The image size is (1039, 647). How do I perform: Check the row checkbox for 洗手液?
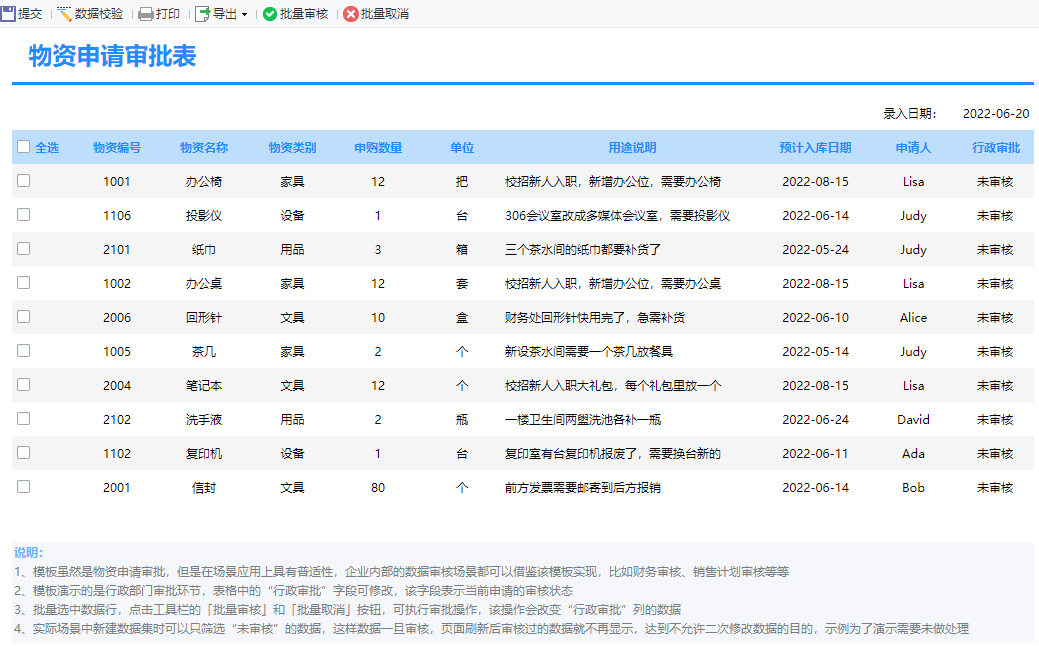coord(24,419)
